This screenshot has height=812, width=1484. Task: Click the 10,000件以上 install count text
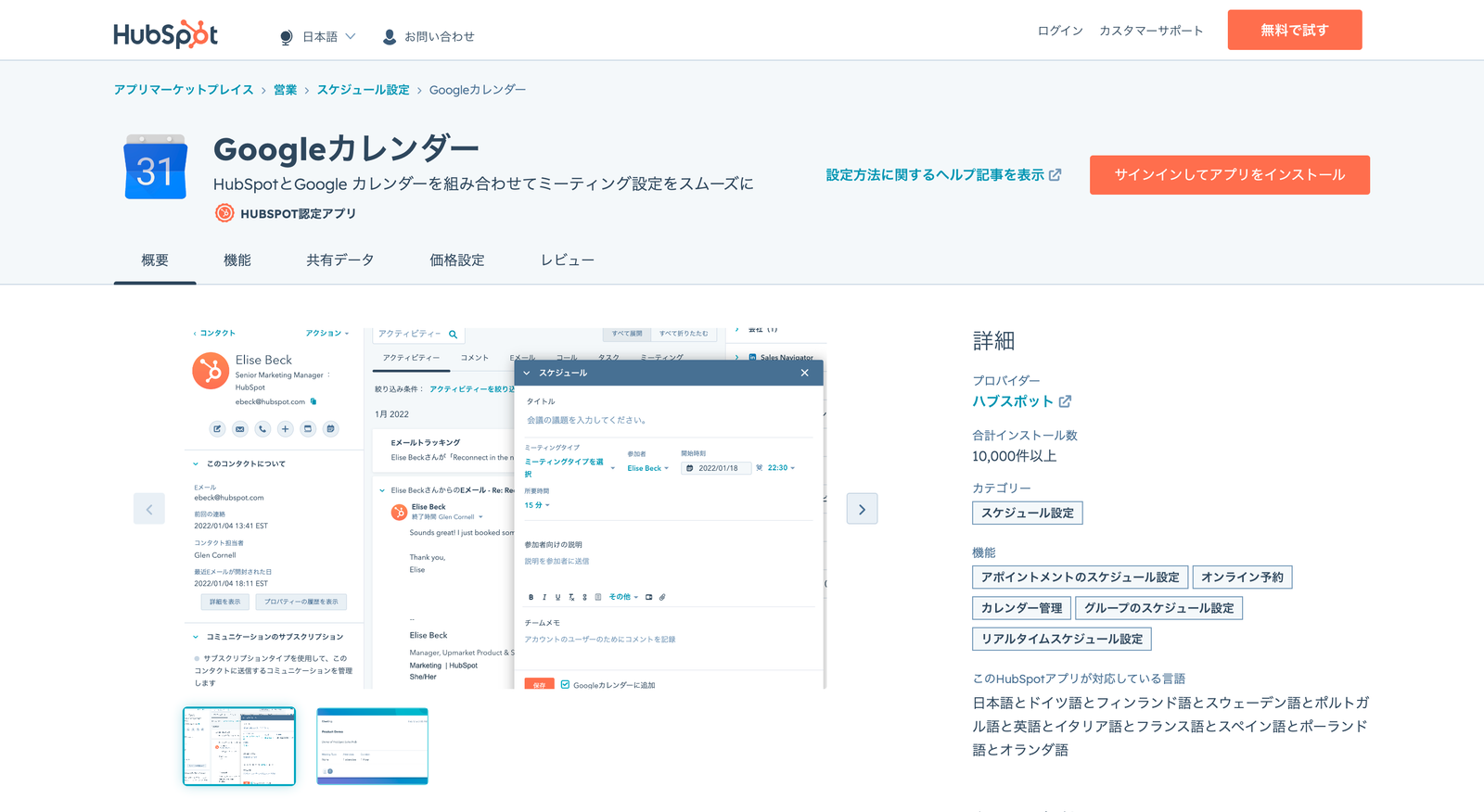tap(1015, 456)
